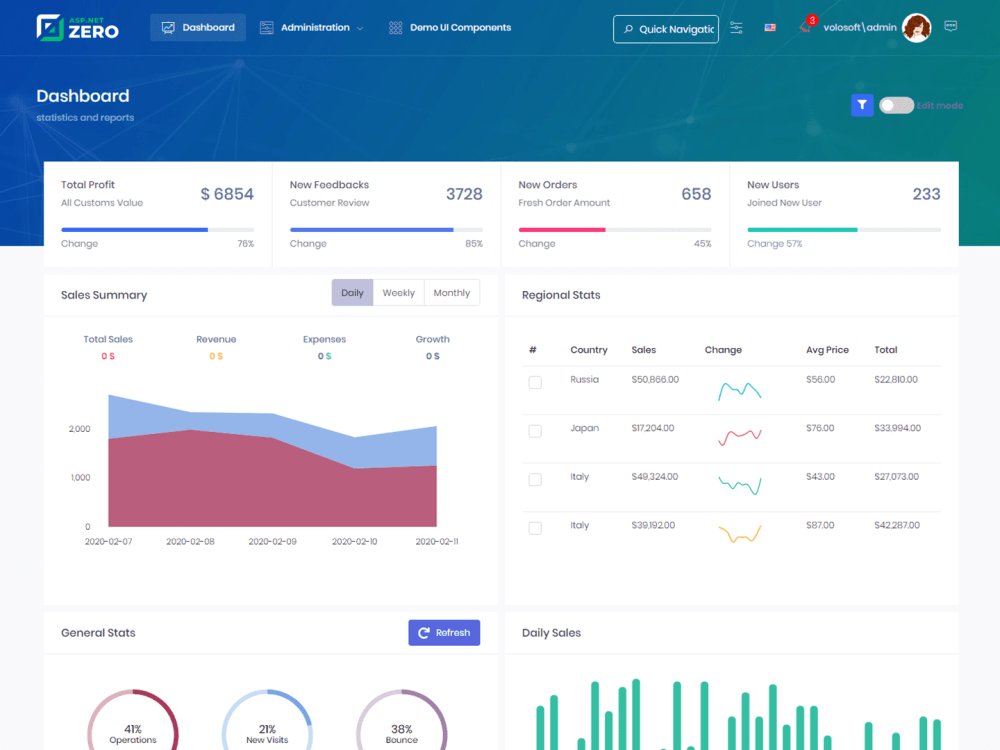Click the New Feedbacks progress bar

[386, 230]
